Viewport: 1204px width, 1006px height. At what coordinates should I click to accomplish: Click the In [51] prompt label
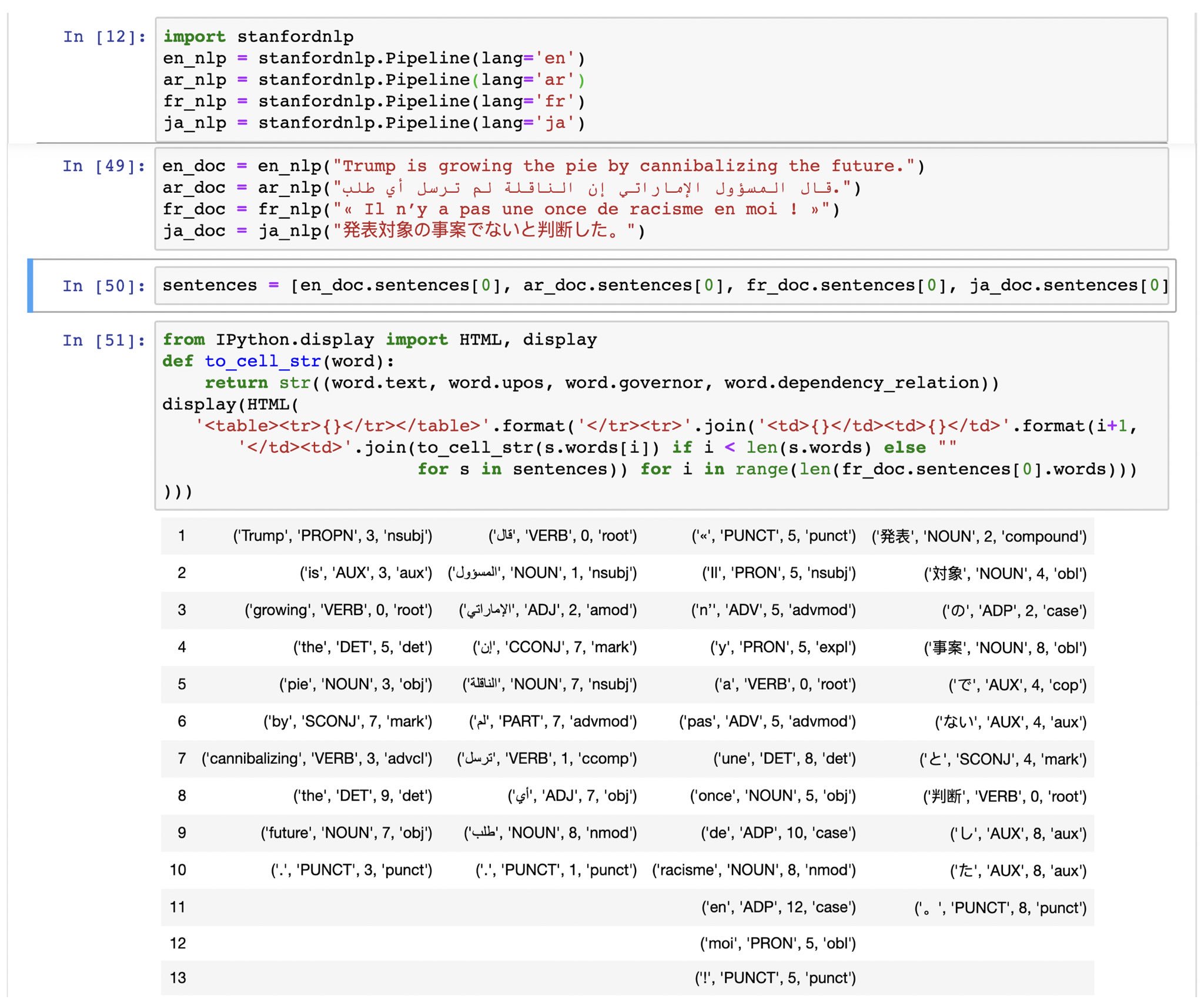point(104,340)
